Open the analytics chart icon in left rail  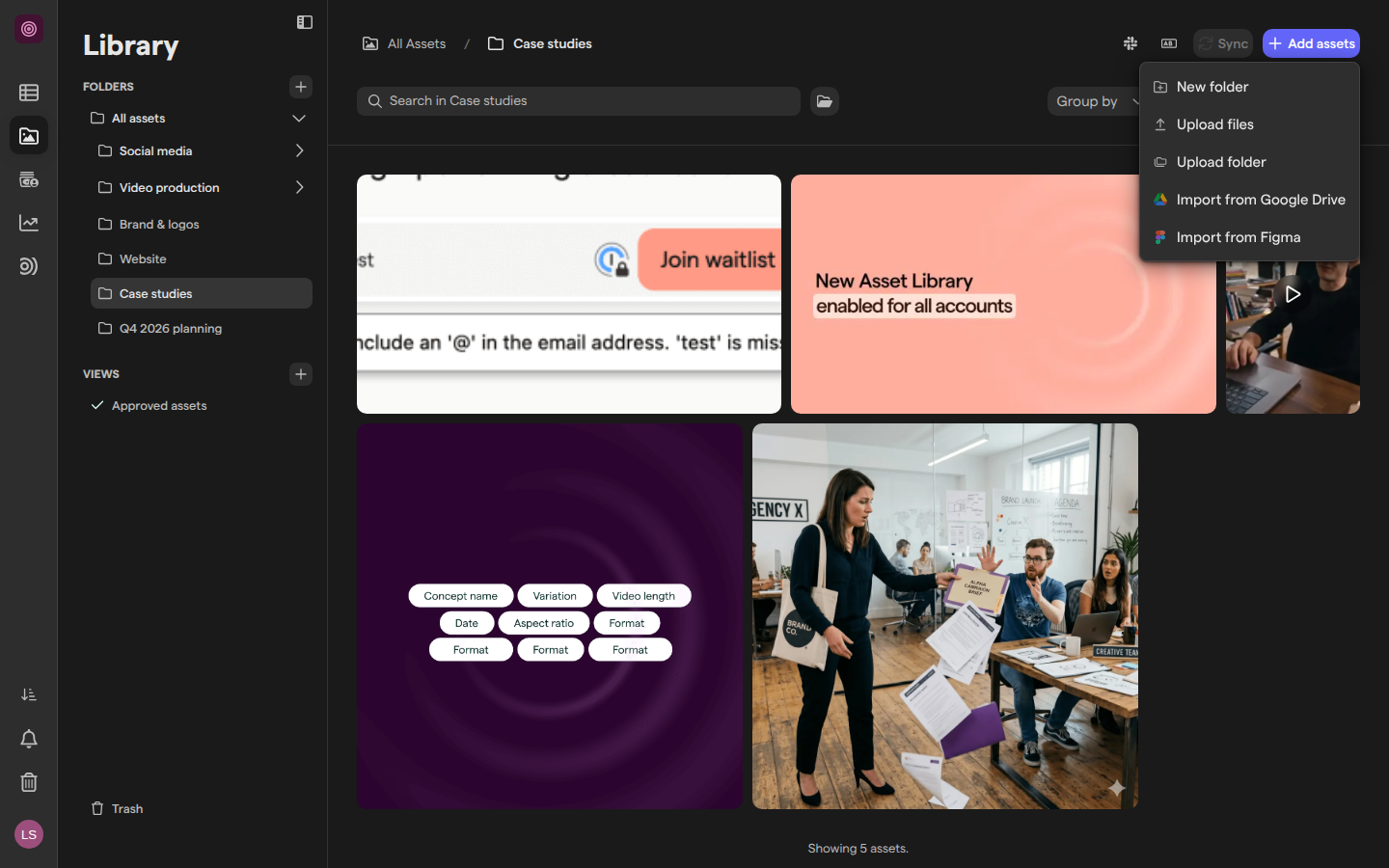tap(29, 223)
